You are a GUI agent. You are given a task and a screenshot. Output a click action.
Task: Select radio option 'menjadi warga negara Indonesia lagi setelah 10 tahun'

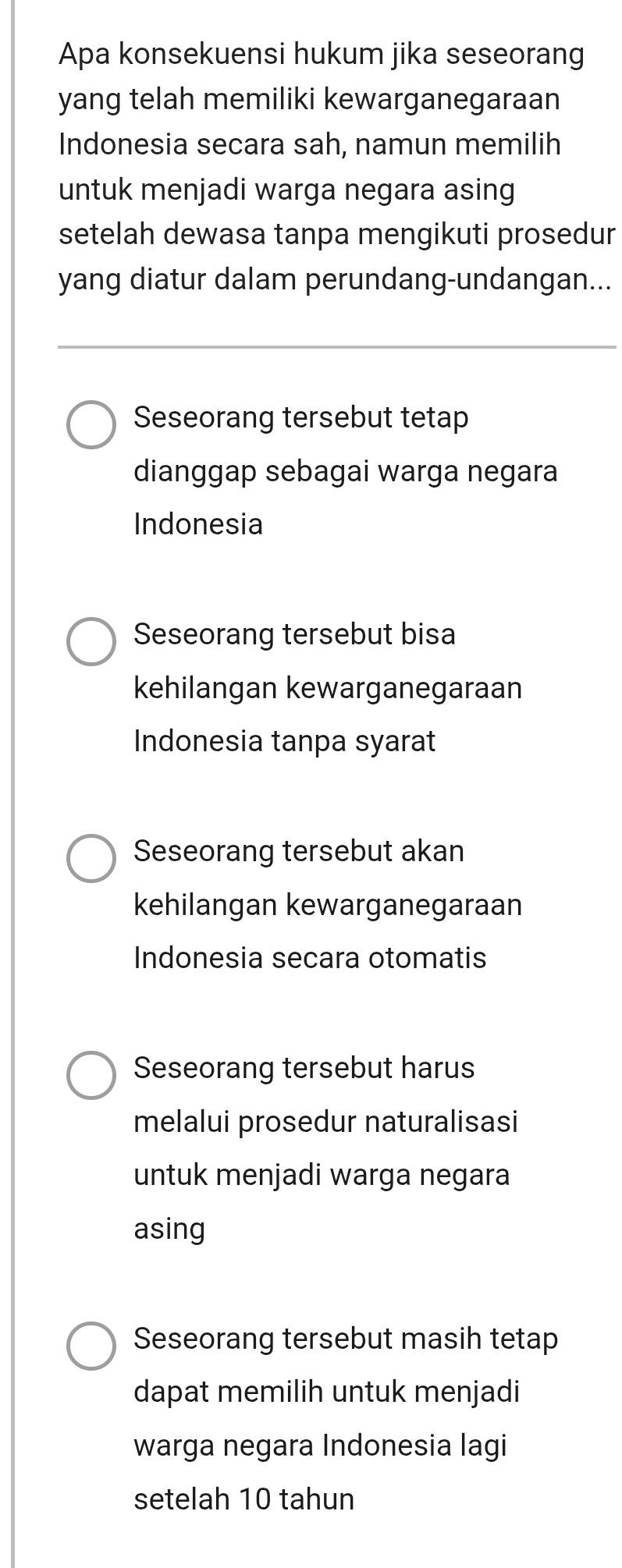point(91,1346)
